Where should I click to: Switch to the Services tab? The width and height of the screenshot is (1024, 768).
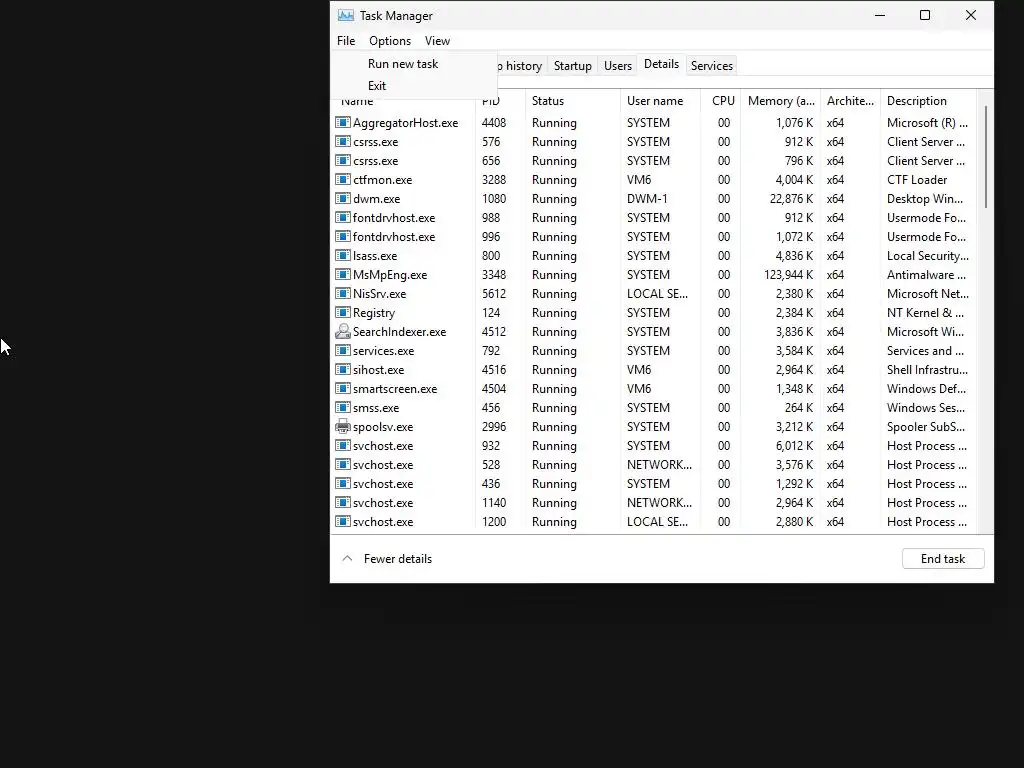coord(712,66)
